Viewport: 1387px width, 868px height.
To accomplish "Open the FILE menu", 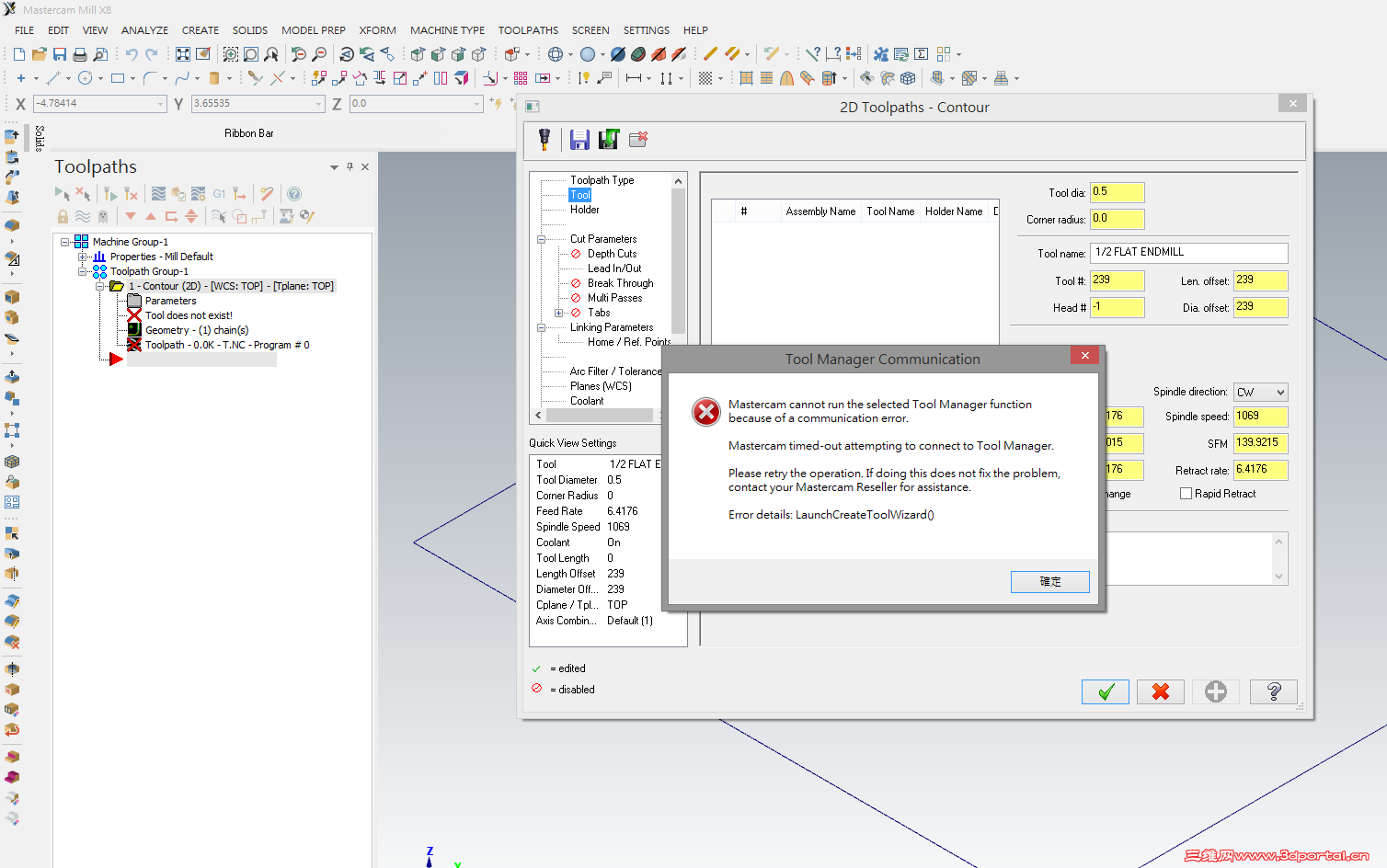I will (x=25, y=30).
